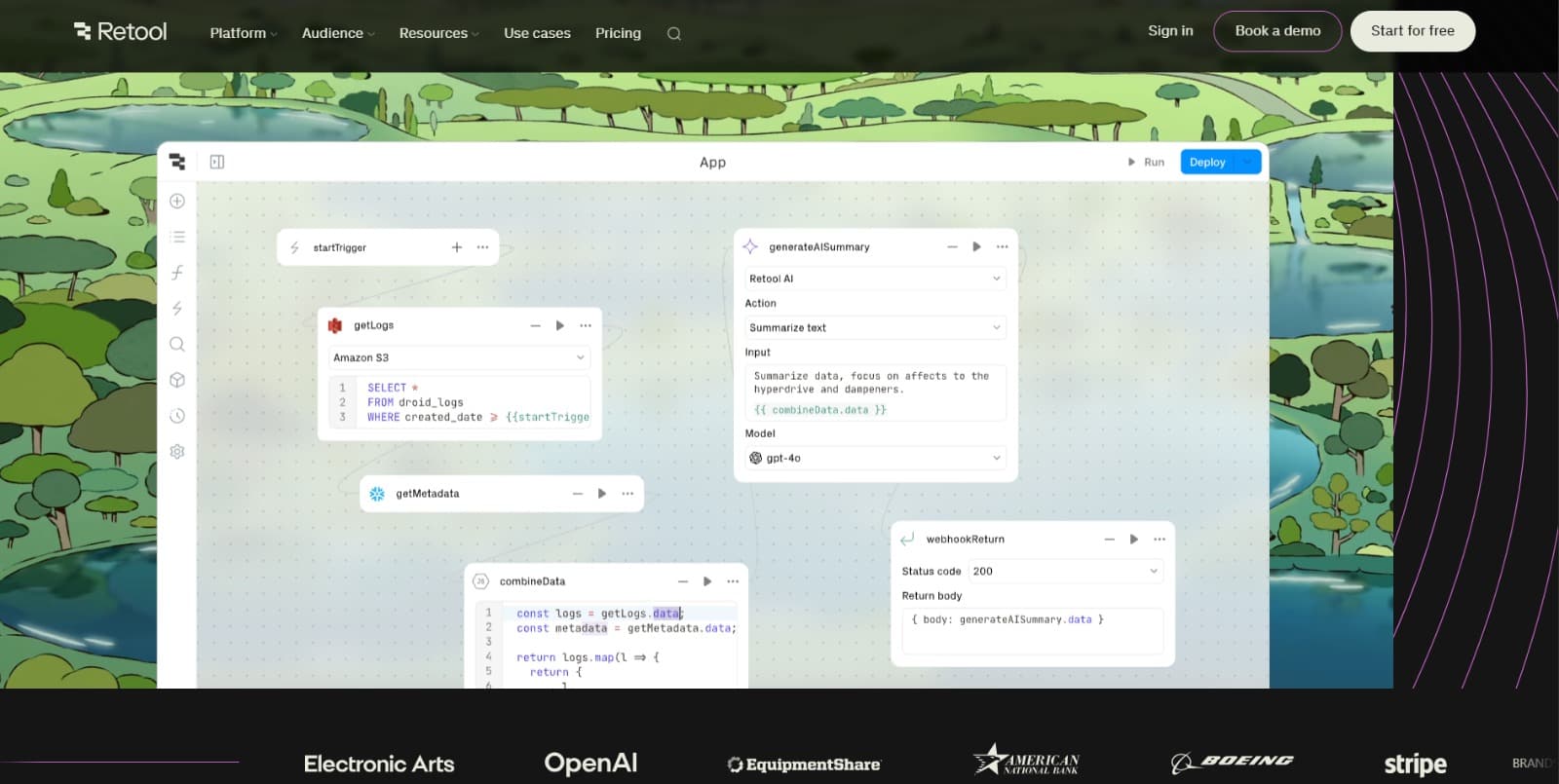Click the getLogs SQL query editor
1559x784 pixels.
459,402
